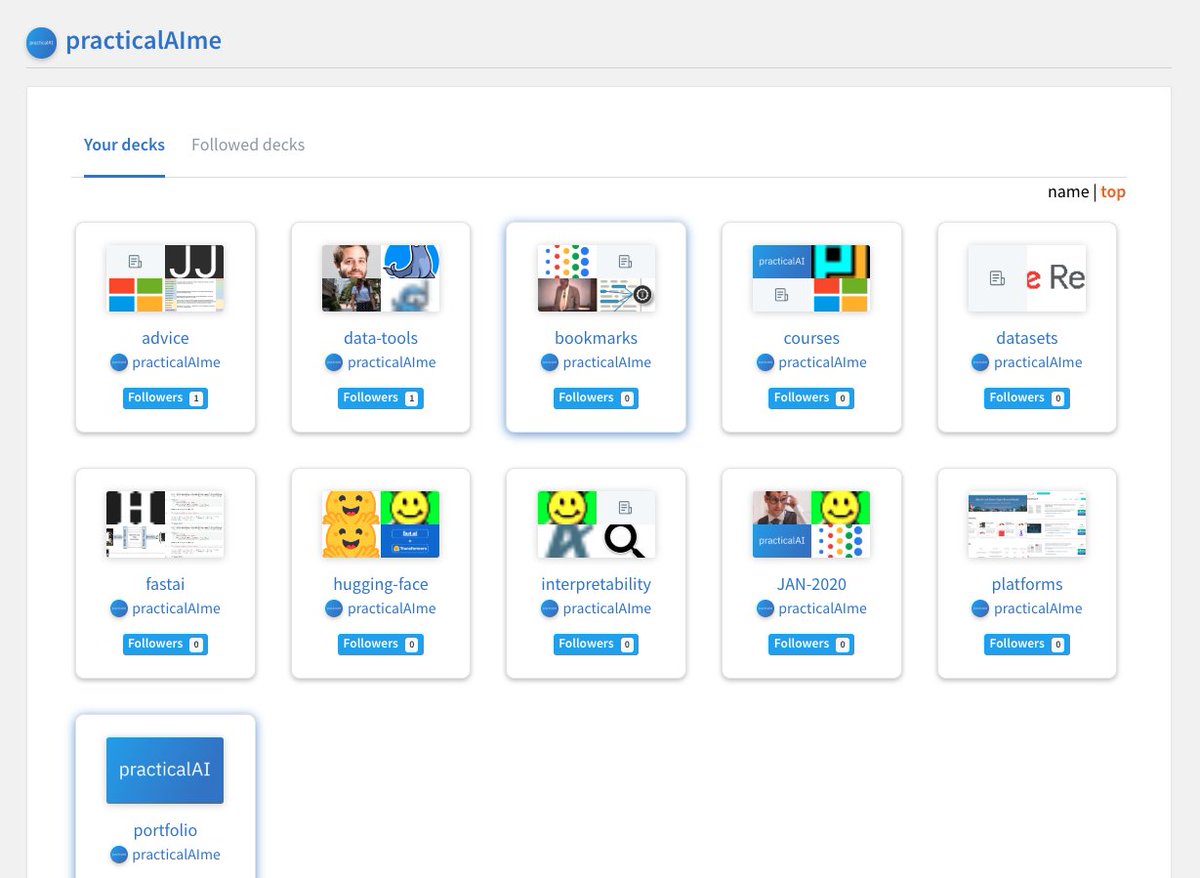Open the JAN-2020 deck thumbnail
Viewport: 1200px width, 878px height.
(x=811, y=524)
